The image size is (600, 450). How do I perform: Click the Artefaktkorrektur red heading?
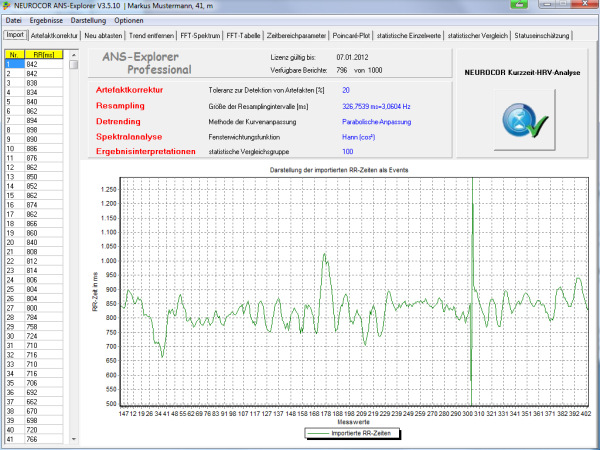tap(129, 90)
